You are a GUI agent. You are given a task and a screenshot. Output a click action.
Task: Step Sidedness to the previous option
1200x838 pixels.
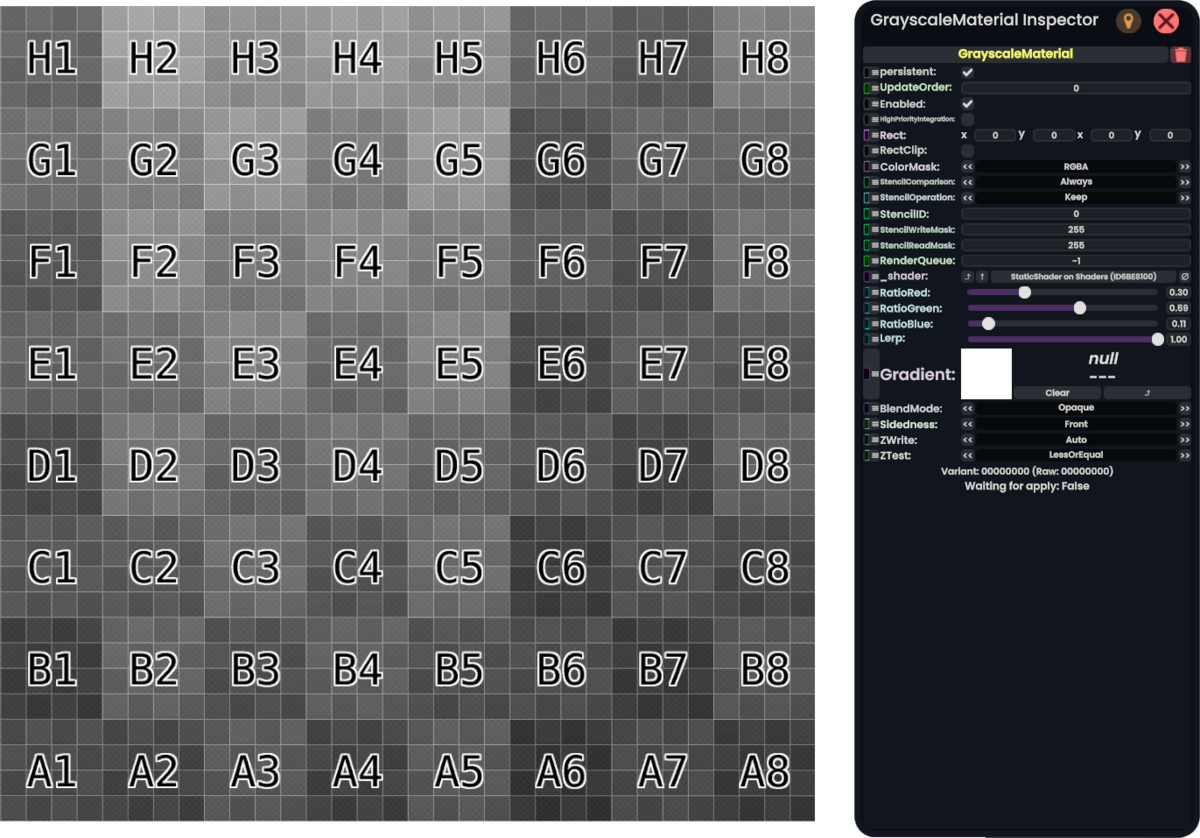(967, 424)
